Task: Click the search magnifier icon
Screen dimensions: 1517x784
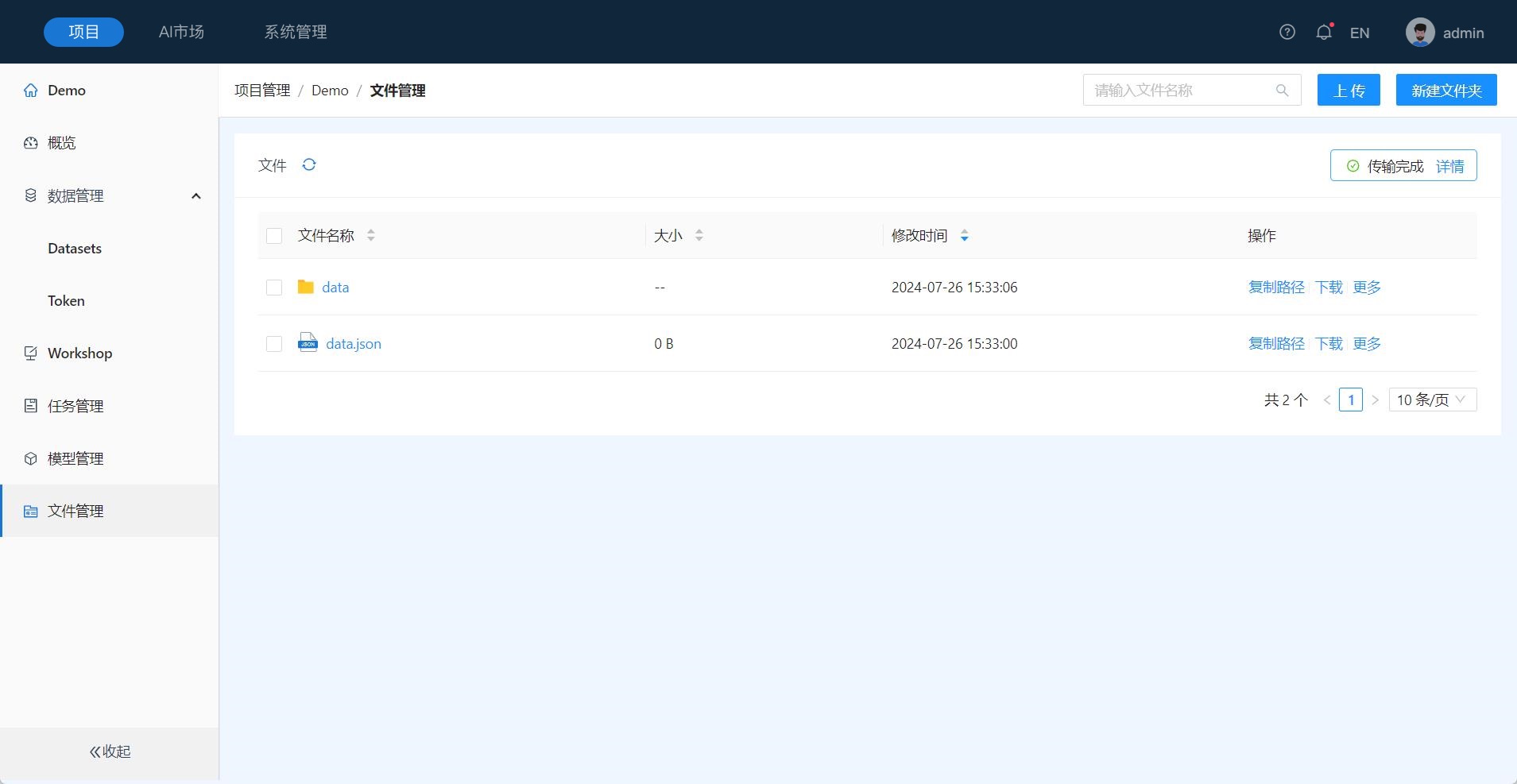Action: [1282, 91]
